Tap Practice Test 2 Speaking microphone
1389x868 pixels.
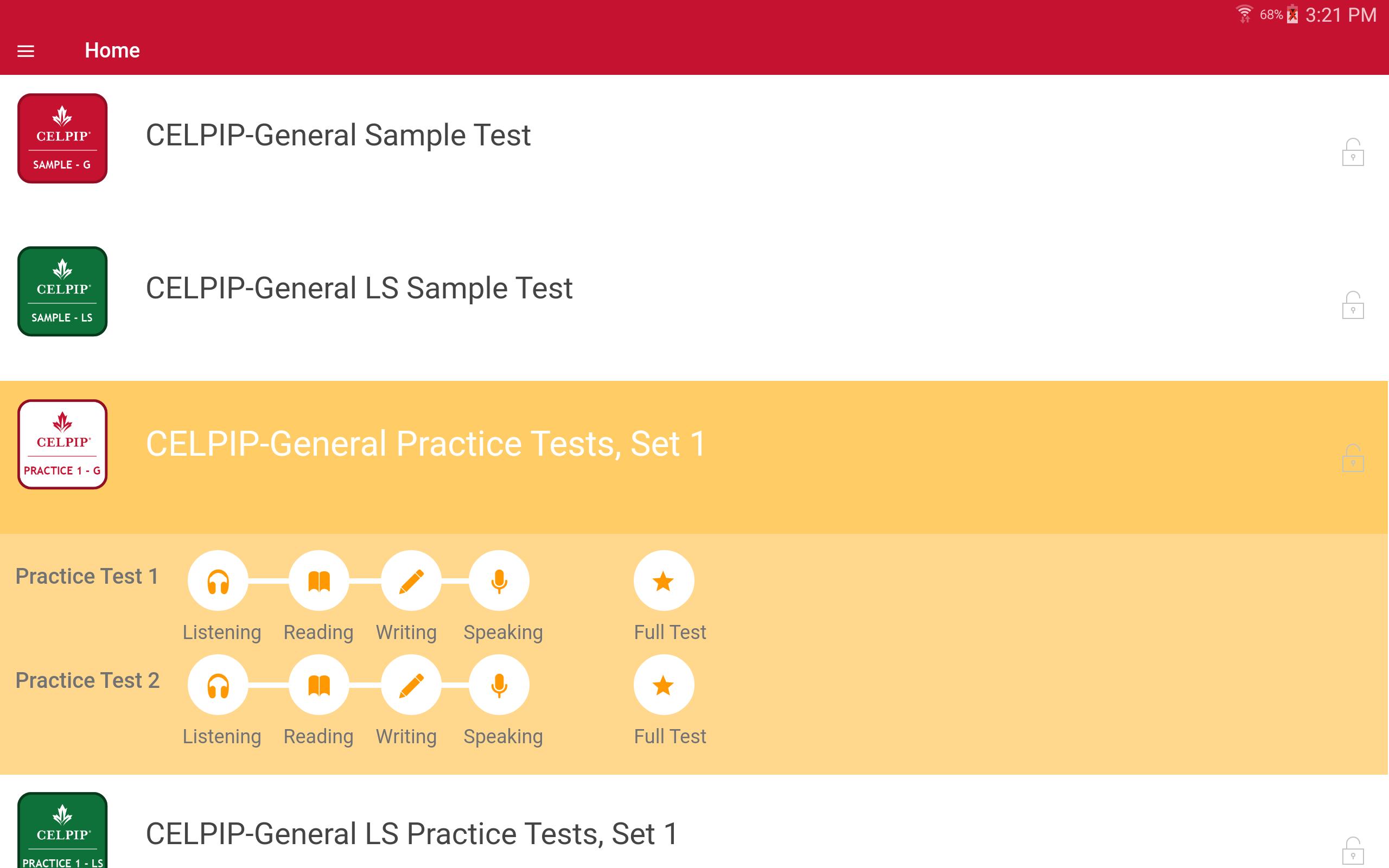pos(499,685)
